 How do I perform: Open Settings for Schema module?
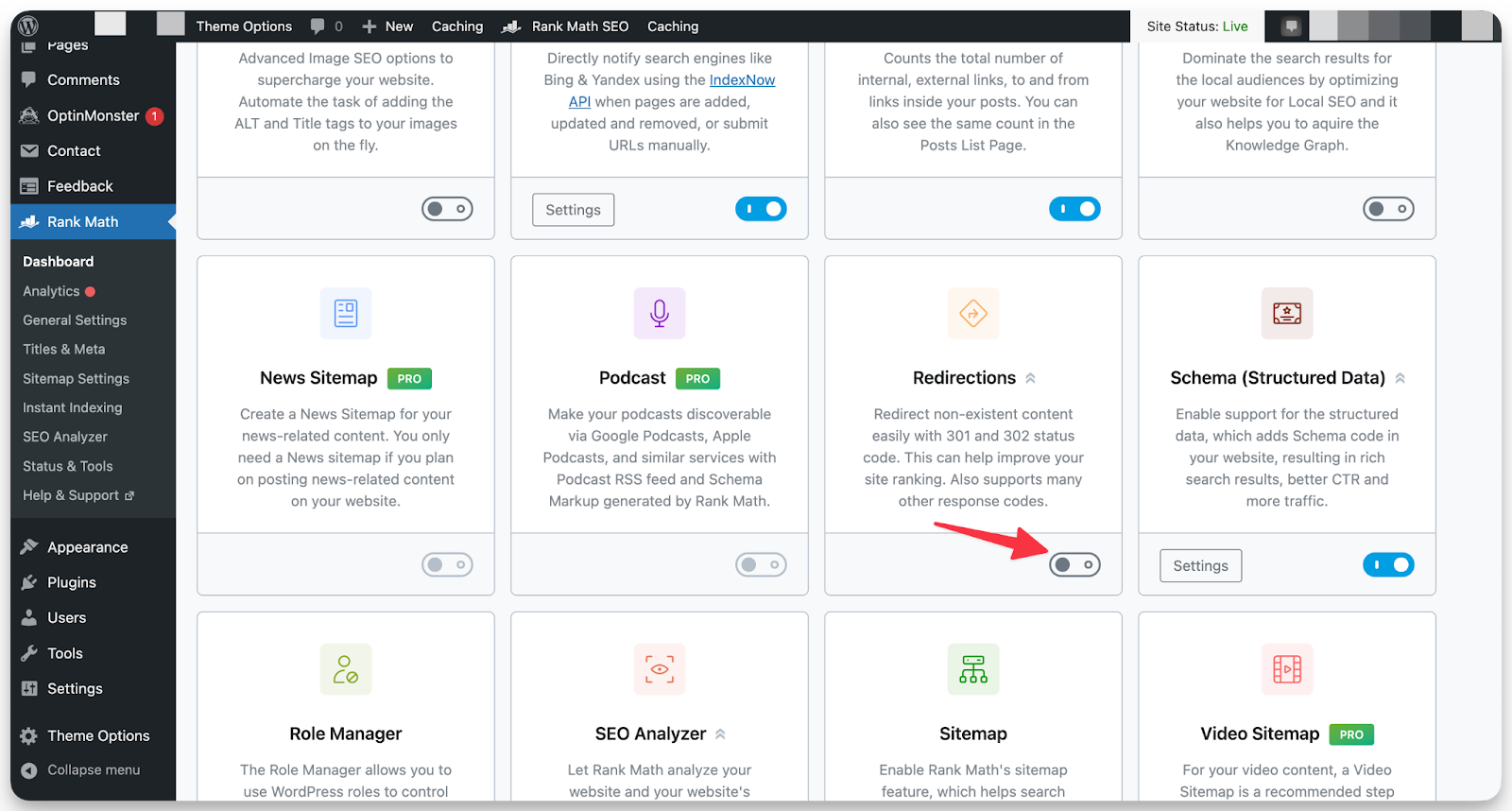1200,566
